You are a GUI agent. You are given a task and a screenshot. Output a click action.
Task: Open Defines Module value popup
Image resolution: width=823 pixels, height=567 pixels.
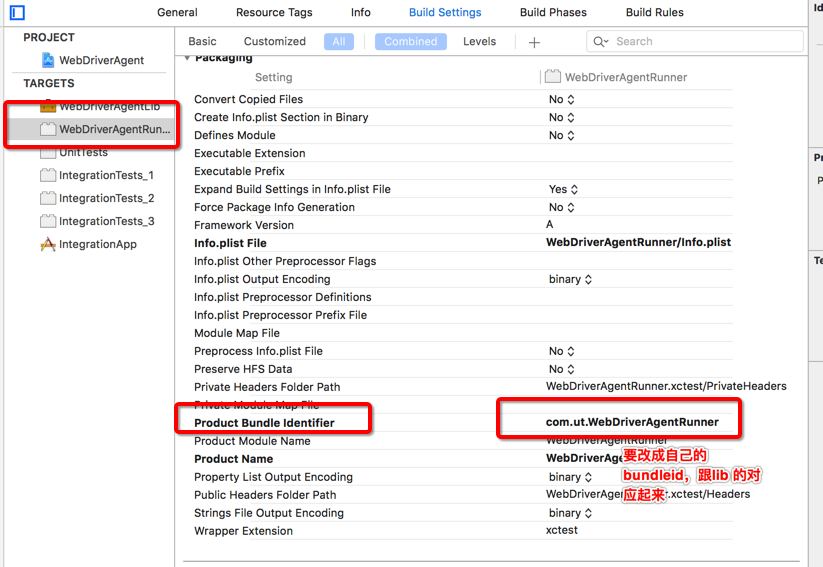[x=562, y=135]
